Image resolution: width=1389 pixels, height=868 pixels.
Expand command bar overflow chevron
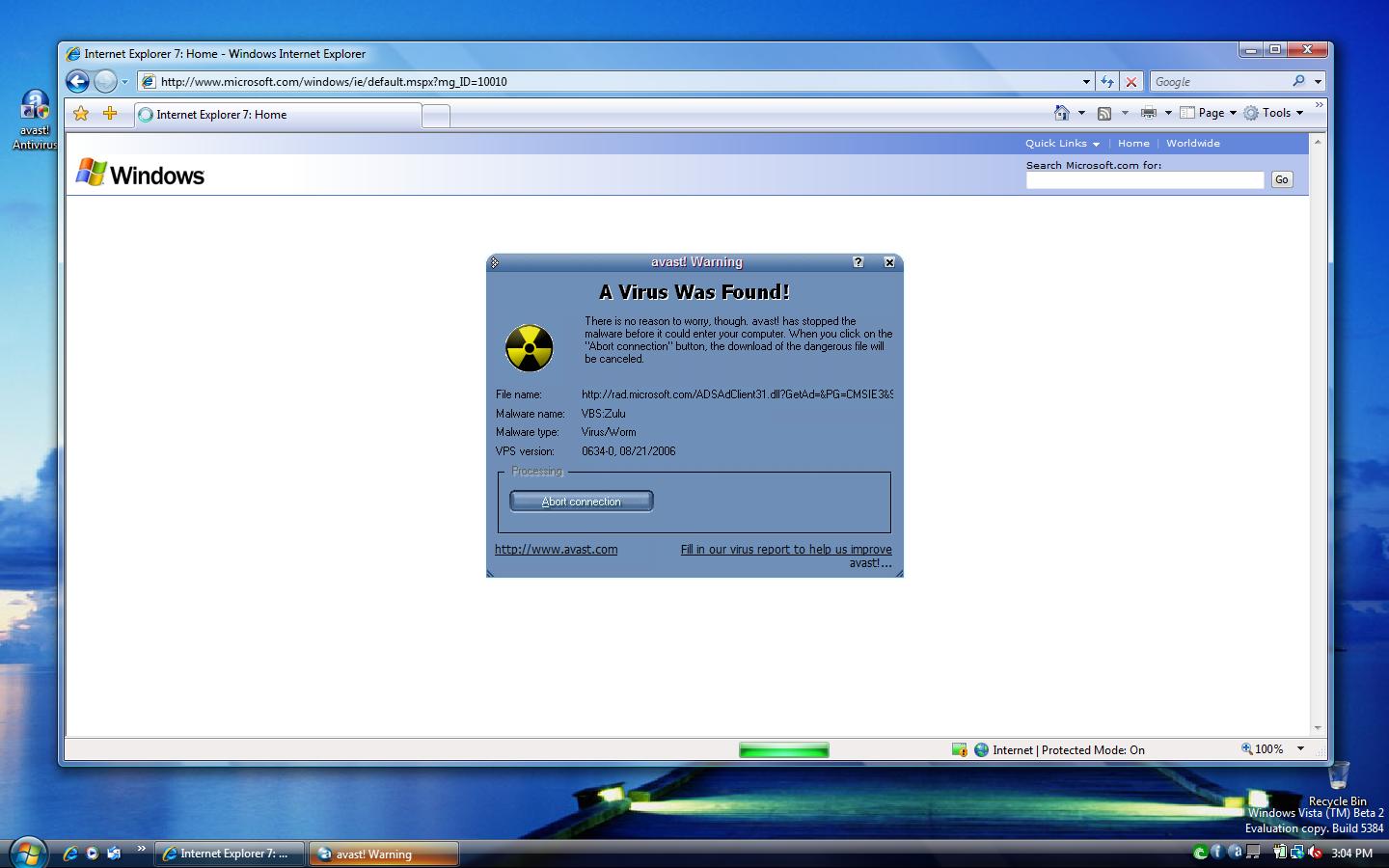[1319, 105]
